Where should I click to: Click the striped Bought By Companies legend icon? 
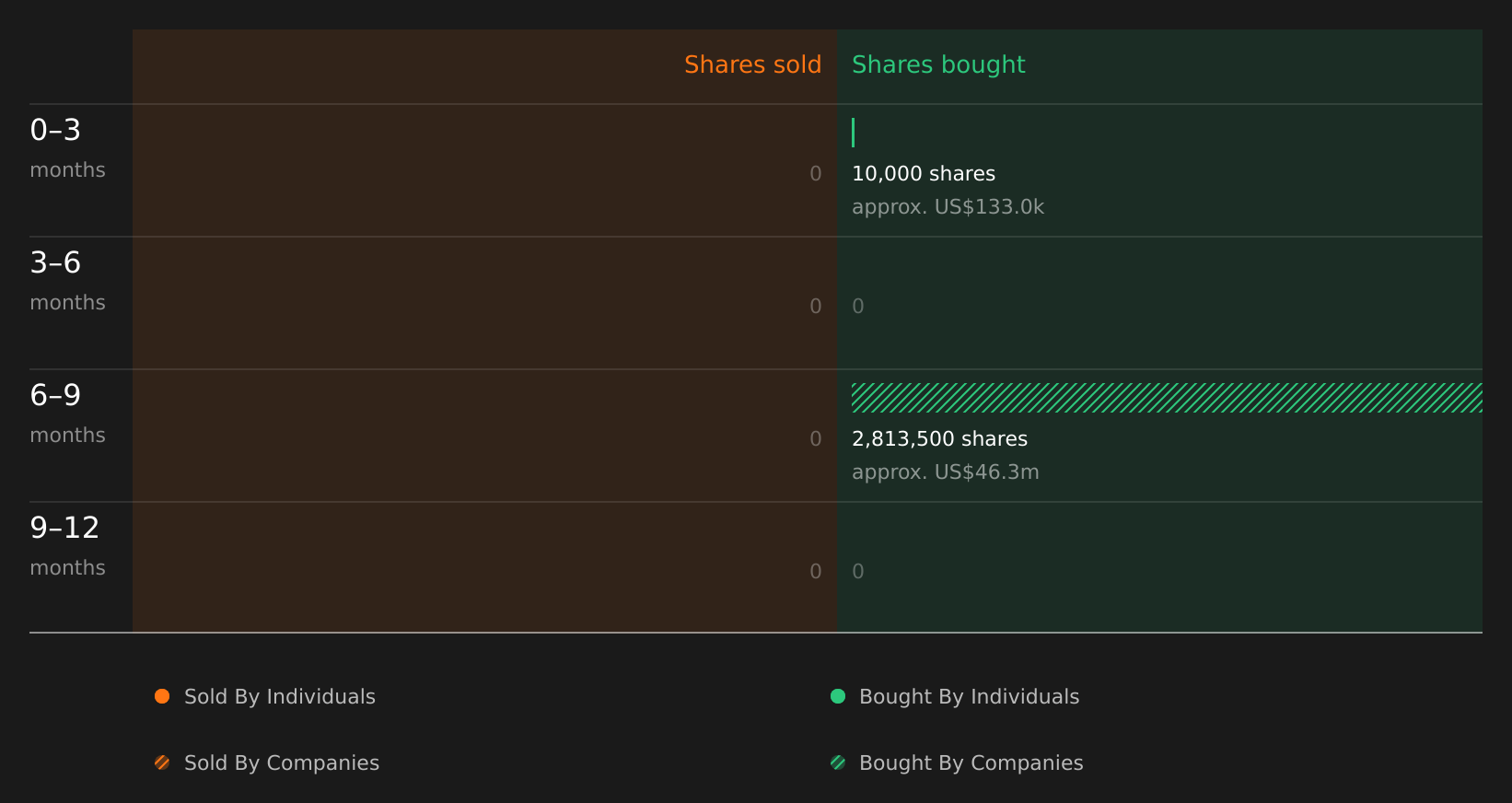[838, 762]
